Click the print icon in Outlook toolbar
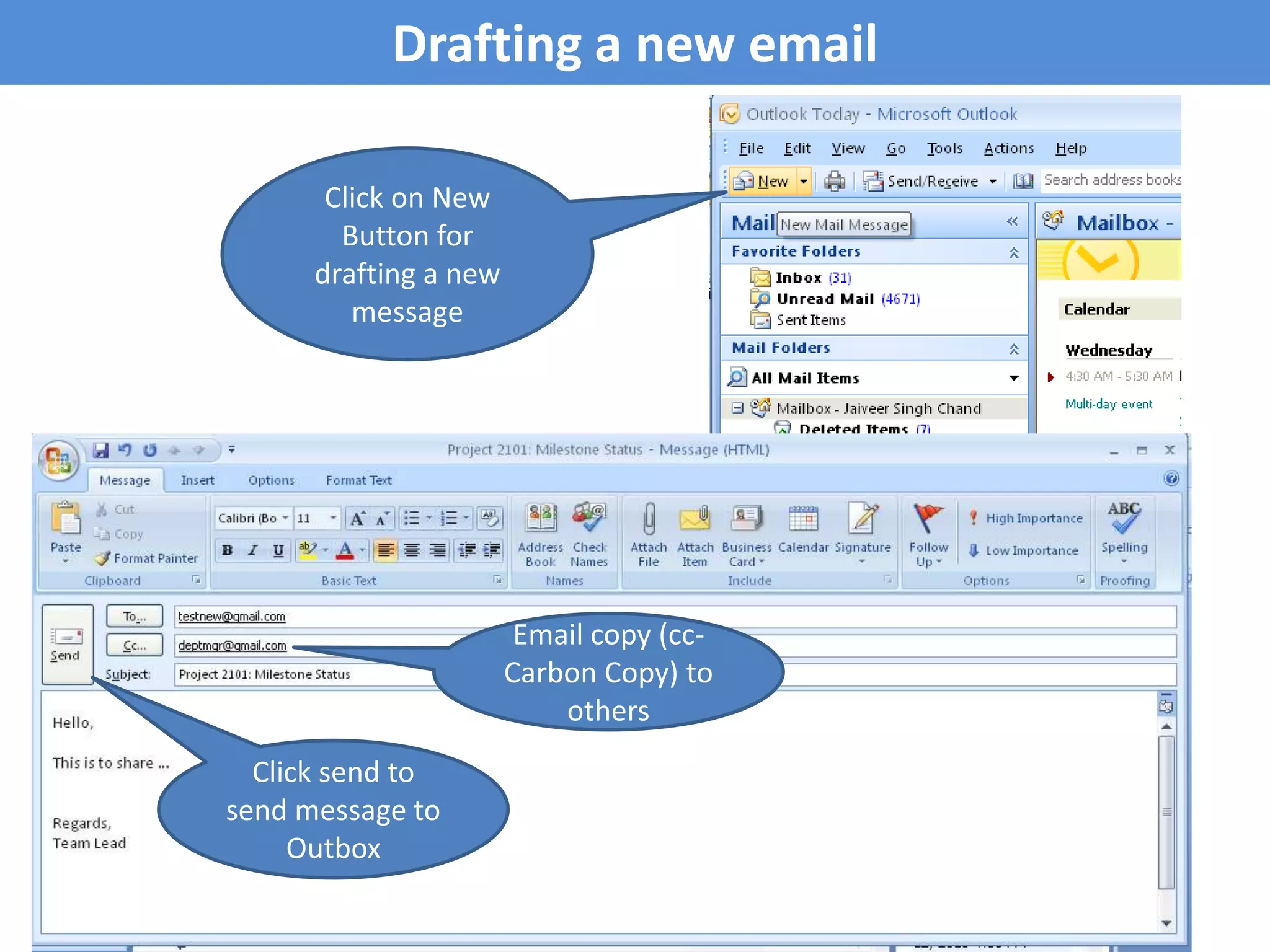The image size is (1270, 952). click(x=835, y=181)
